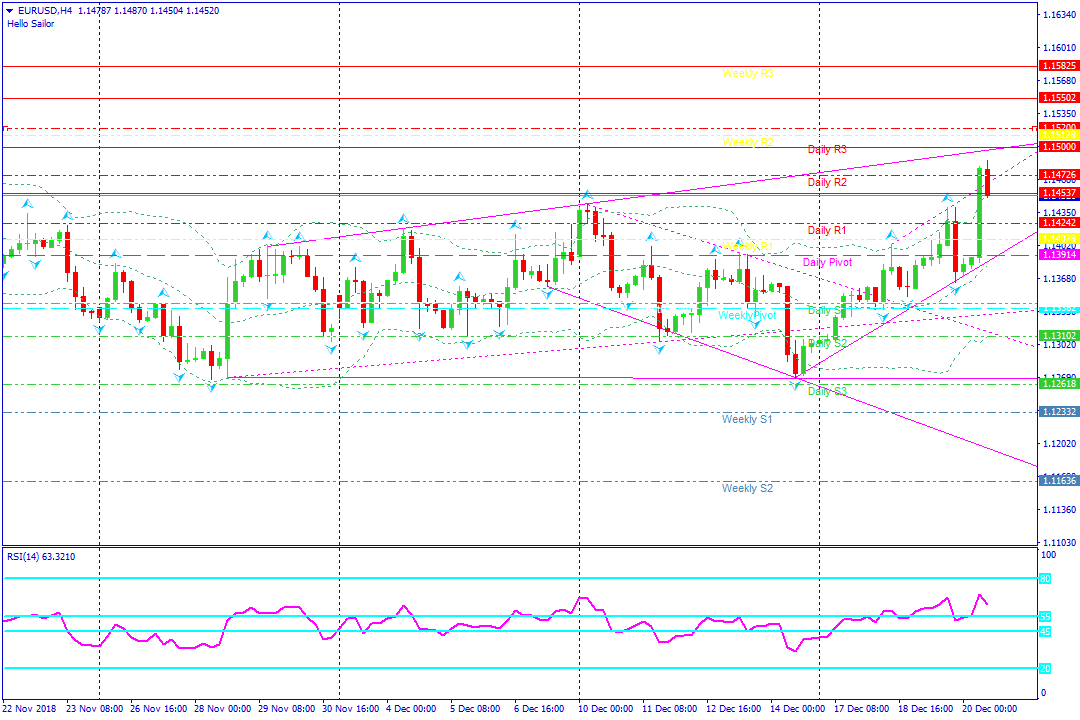The height and width of the screenshot is (720, 1080).
Task: Click the 'Daily S3' label
Action: [x=827, y=391]
